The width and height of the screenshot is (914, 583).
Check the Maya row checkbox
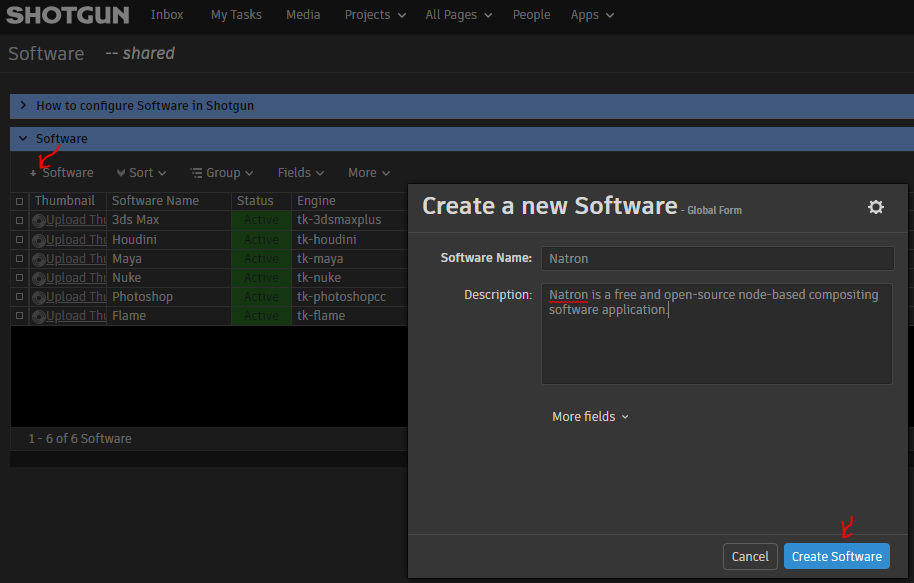click(19, 258)
